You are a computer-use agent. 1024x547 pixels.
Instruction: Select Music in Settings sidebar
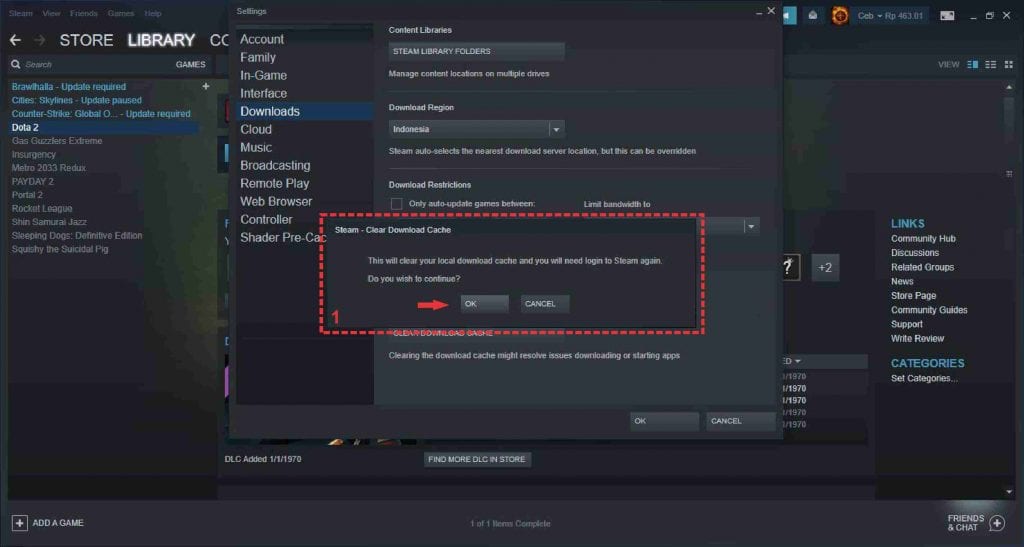(256, 148)
